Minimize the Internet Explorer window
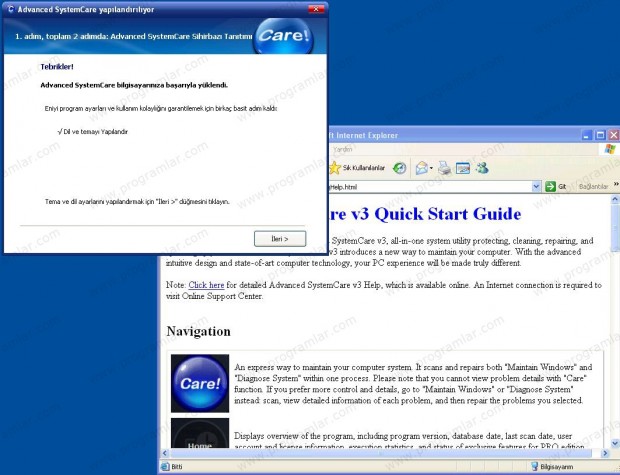The height and width of the screenshot is (475, 620). pyautogui.click(x=587, y=135)
